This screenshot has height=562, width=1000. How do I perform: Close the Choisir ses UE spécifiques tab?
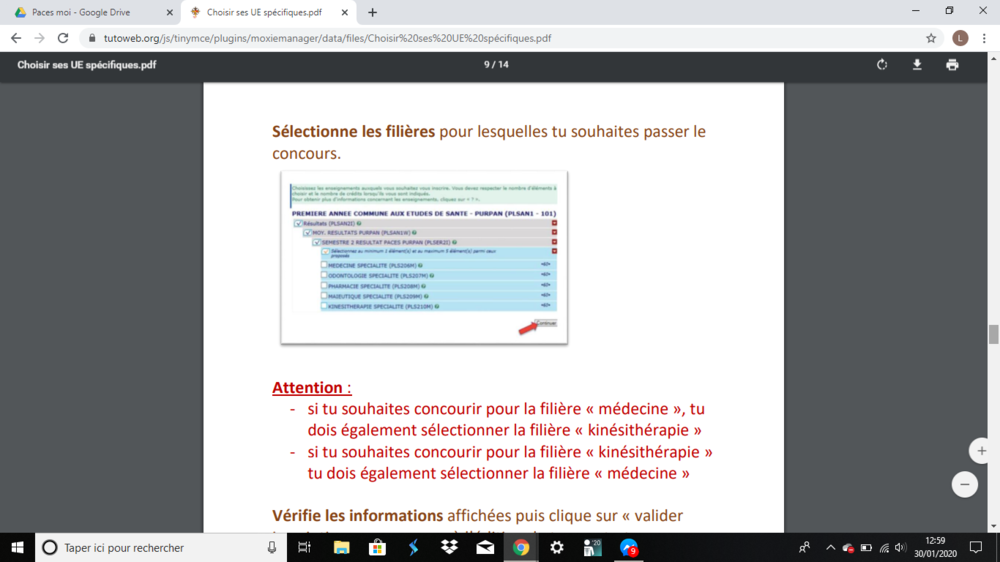(344, 12)
